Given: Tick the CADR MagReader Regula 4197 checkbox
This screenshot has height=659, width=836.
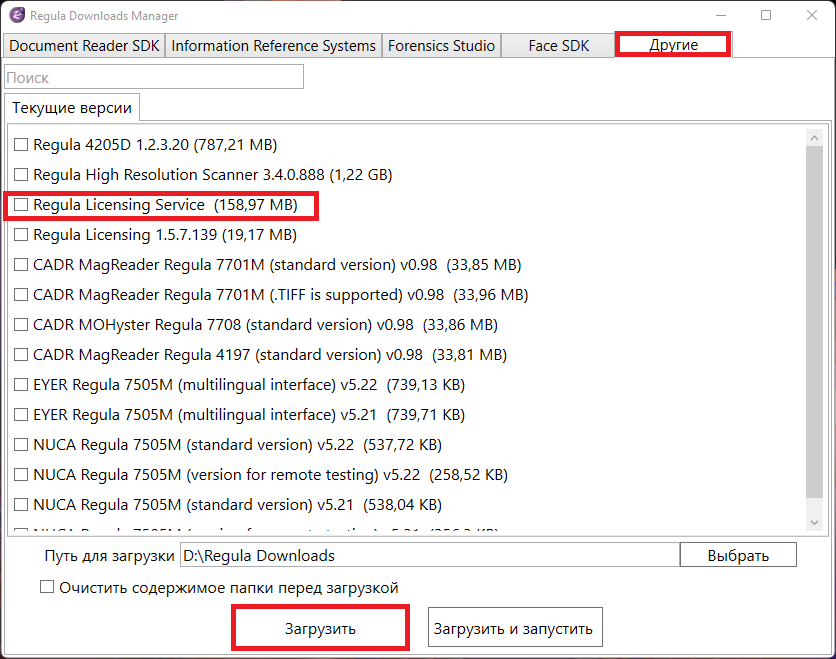Looking at the screenshot, I should 21,355.
